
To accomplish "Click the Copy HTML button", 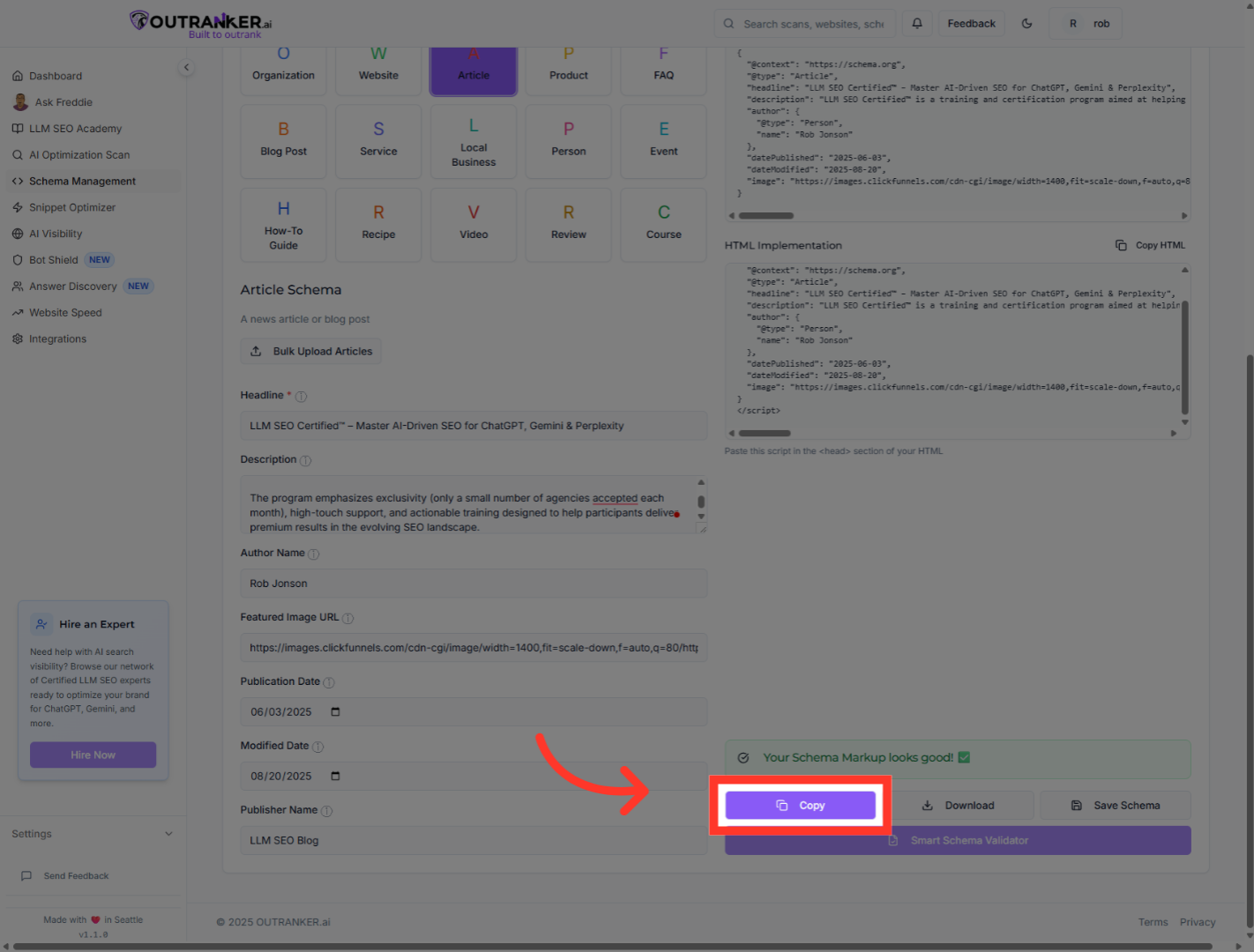I will click(1150, 245).
